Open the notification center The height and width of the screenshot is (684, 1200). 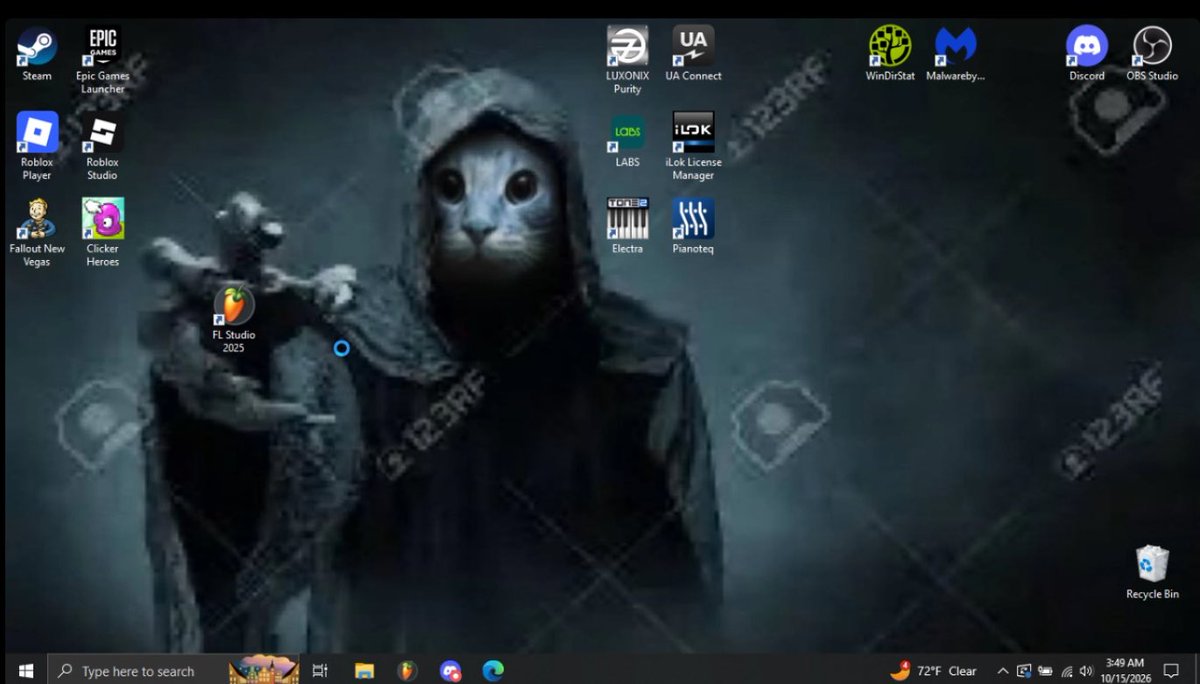pyautogui.click(x=1171, y=671)
